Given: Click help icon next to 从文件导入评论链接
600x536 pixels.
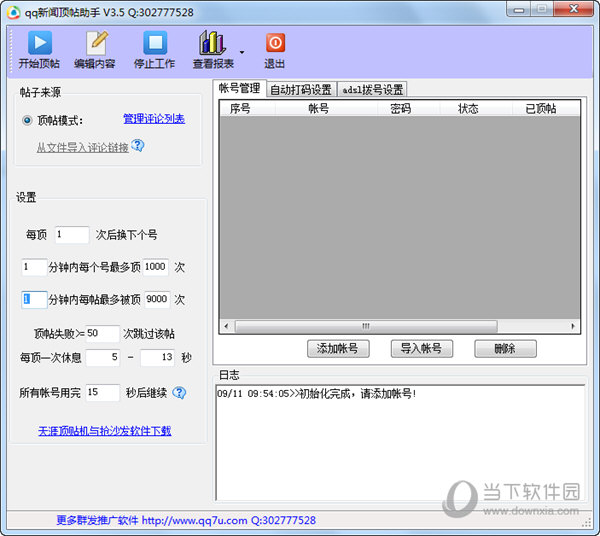Looking at the screenshot, I should (x=137, y=145).
